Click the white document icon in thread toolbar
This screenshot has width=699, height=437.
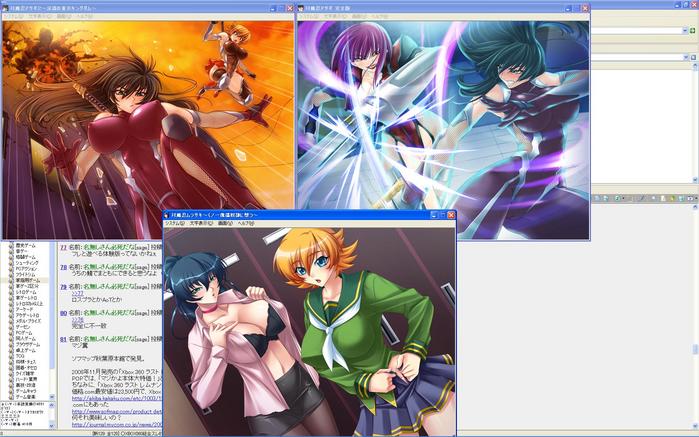coord(663,198)
